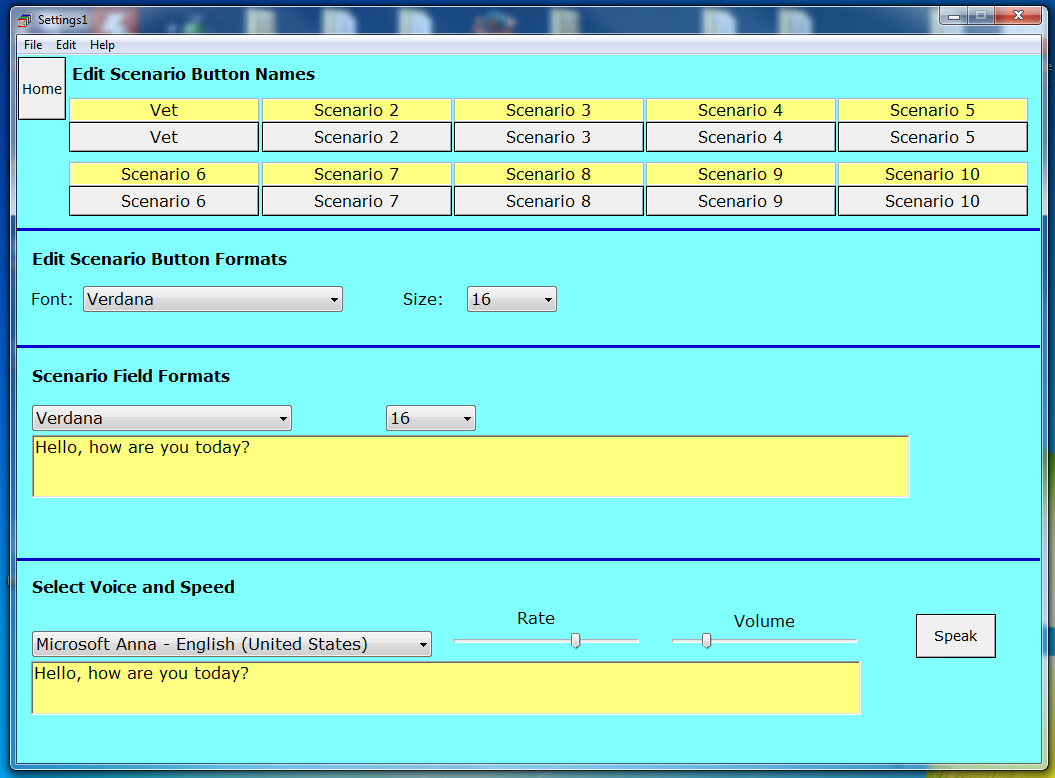Open the Help menu
Image resolution: width=1055 pixels, height=778 pixels.
(102, 45)
